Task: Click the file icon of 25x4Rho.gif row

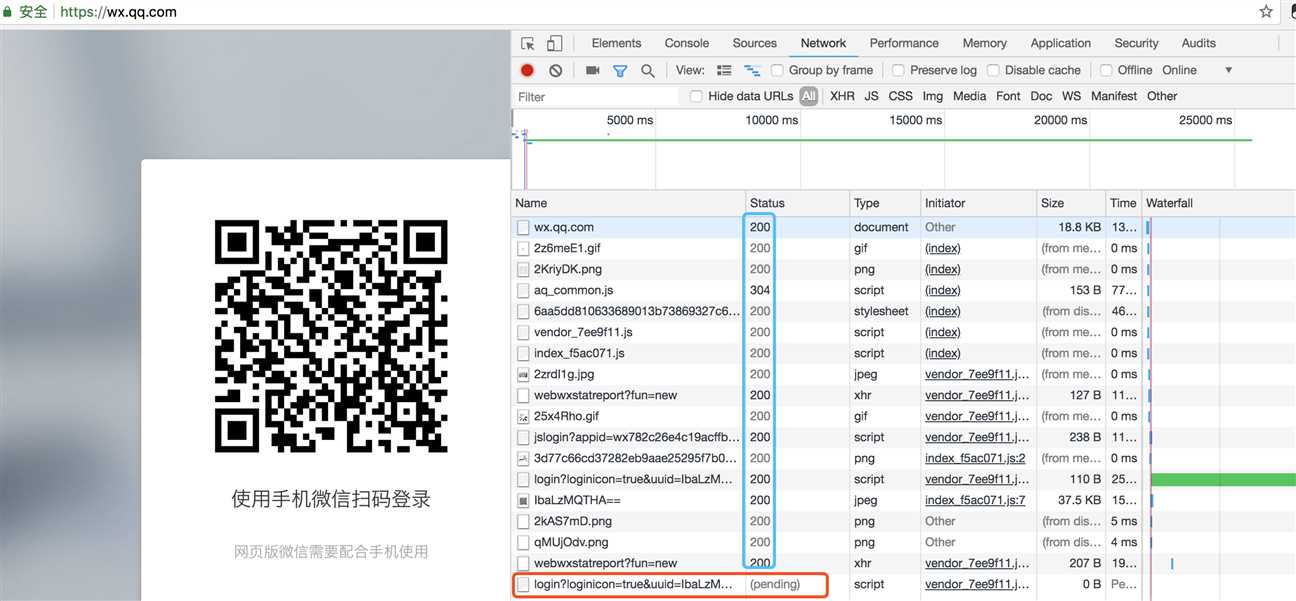Action: 522,416
